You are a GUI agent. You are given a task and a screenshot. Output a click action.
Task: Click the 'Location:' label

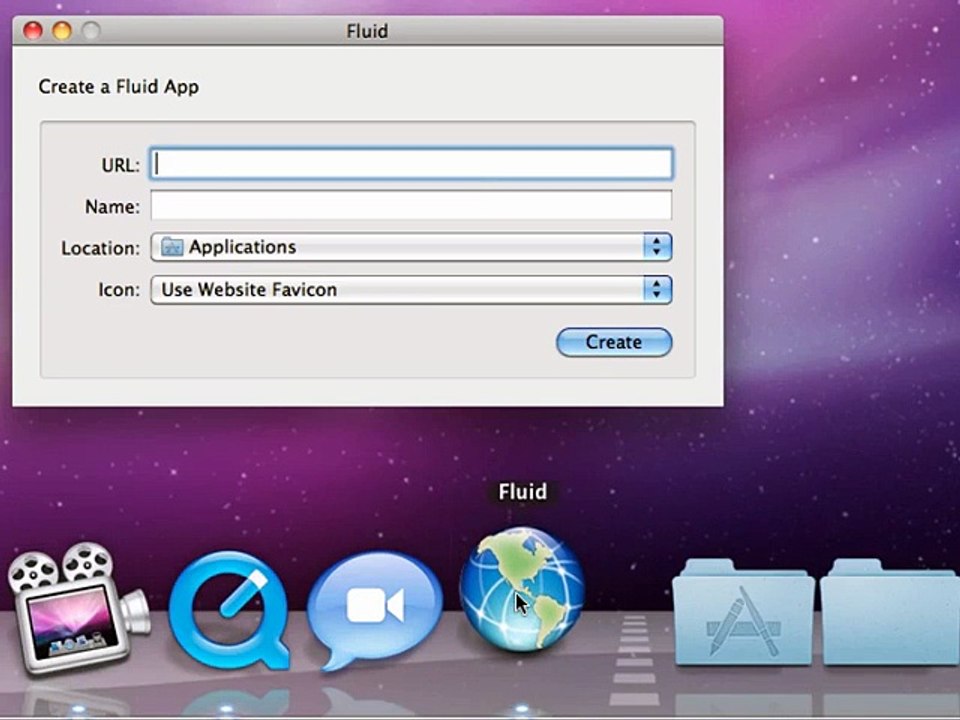click(x=100, y=249)
